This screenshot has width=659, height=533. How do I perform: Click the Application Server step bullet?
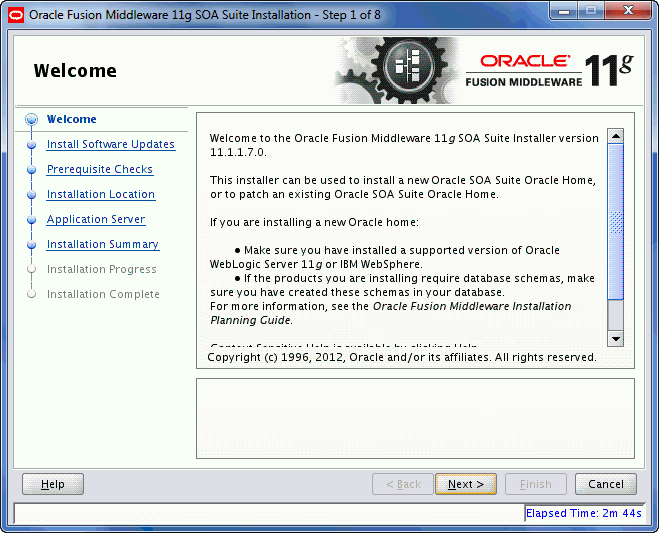pyautogui.click(x=32, y=220)
